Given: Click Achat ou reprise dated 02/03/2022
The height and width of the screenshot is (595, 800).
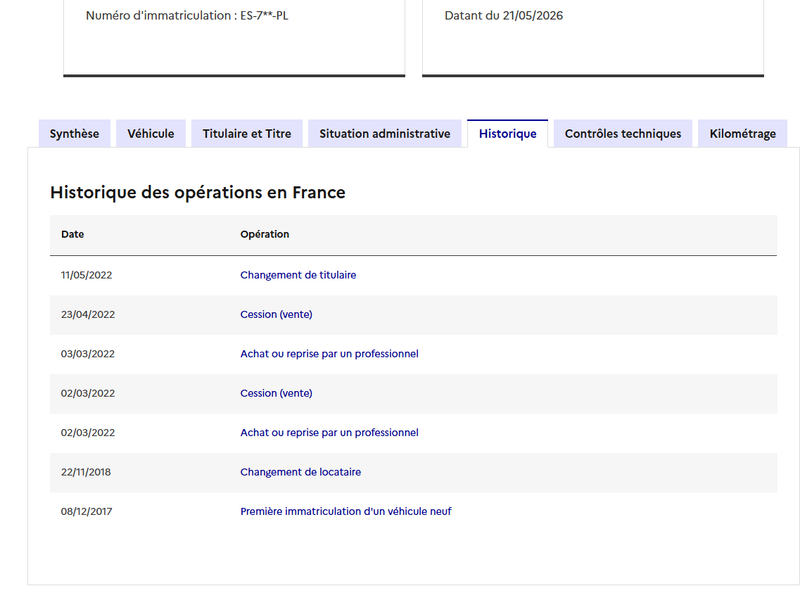Looking at the screenshot, I should [329, 432].
